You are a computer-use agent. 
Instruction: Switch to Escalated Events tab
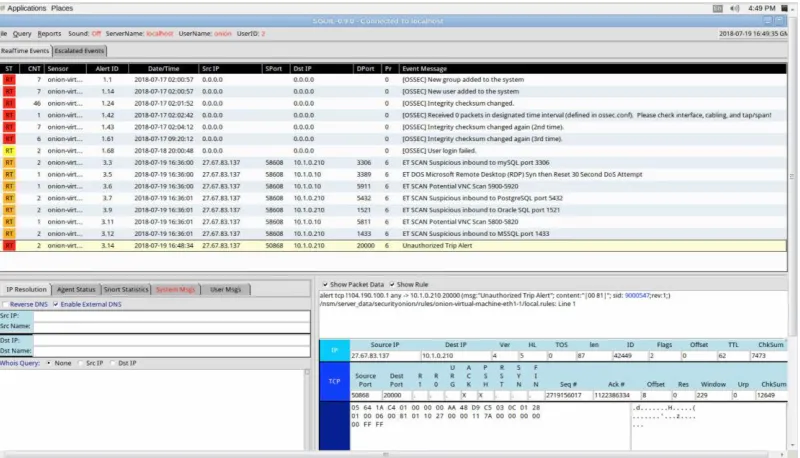pos(79,51)
